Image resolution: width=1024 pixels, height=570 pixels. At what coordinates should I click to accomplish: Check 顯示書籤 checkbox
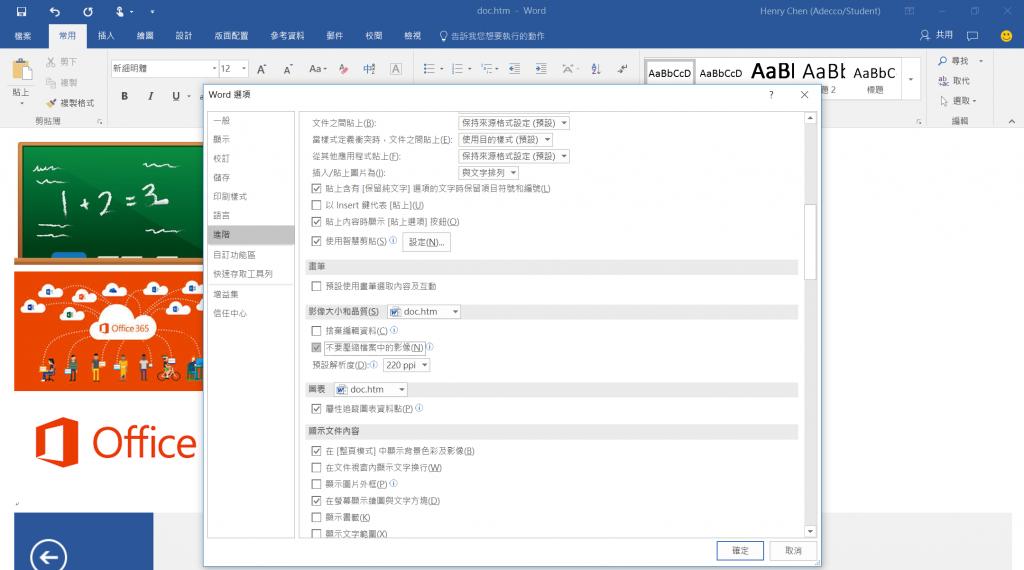[316, 518]
